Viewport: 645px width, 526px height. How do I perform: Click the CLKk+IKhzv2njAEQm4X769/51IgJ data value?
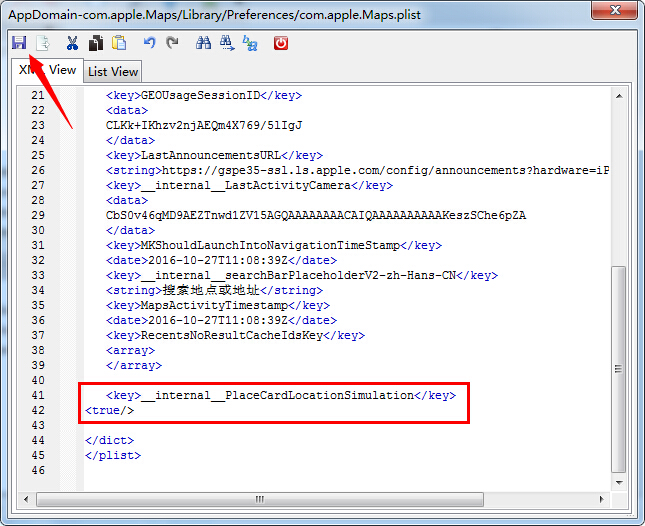[204, 125]
